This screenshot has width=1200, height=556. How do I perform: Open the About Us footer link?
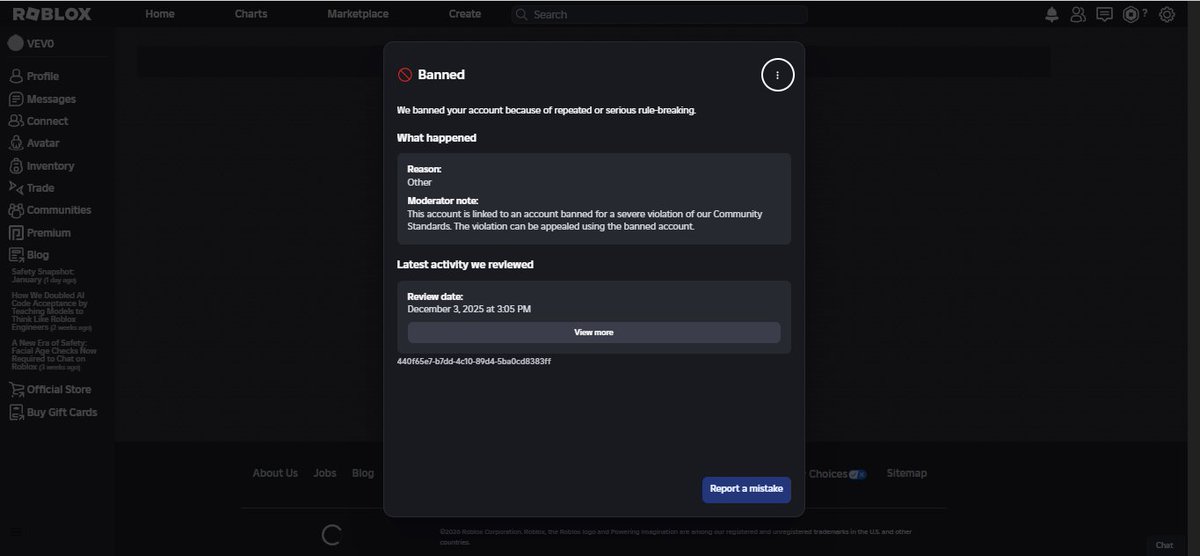(x=275, y=473)
